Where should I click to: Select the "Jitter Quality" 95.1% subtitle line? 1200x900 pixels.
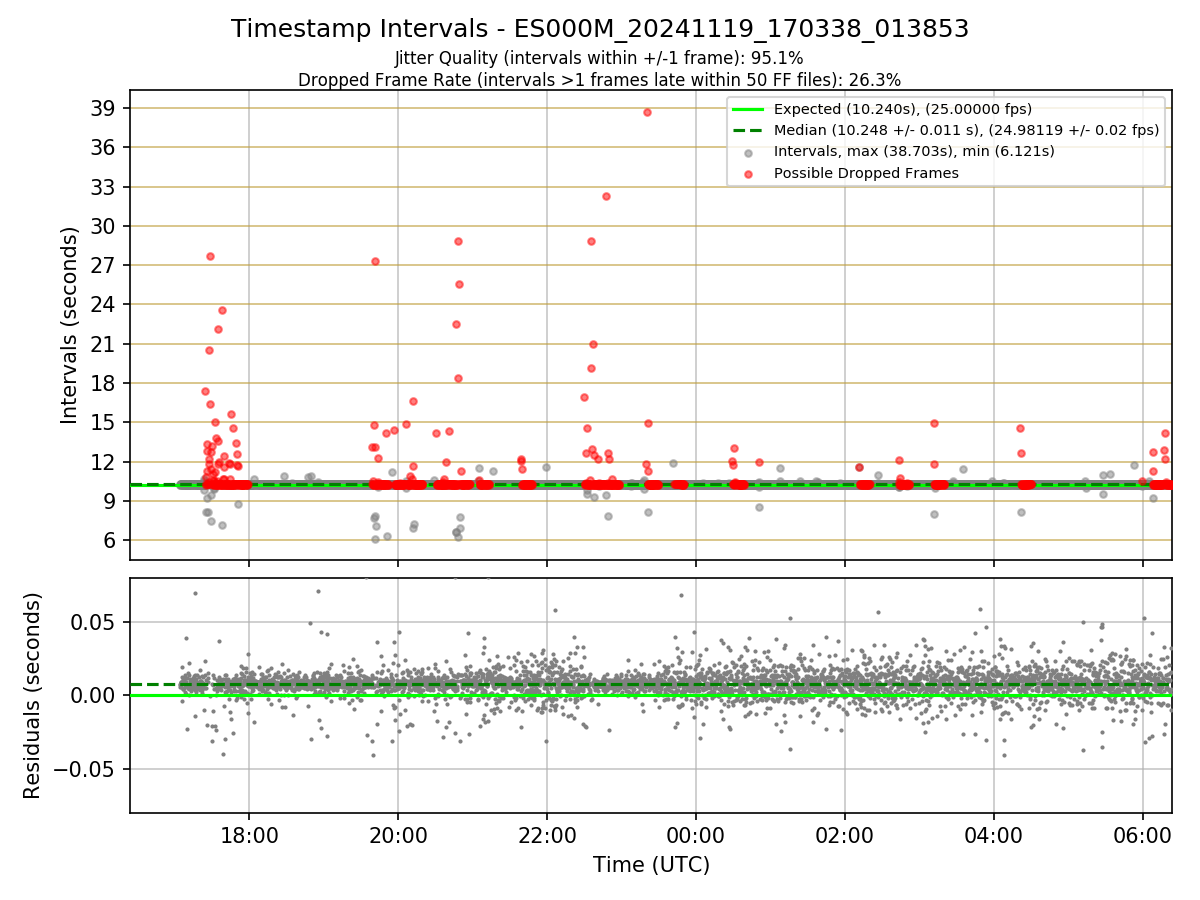click(x=599, y=59)
